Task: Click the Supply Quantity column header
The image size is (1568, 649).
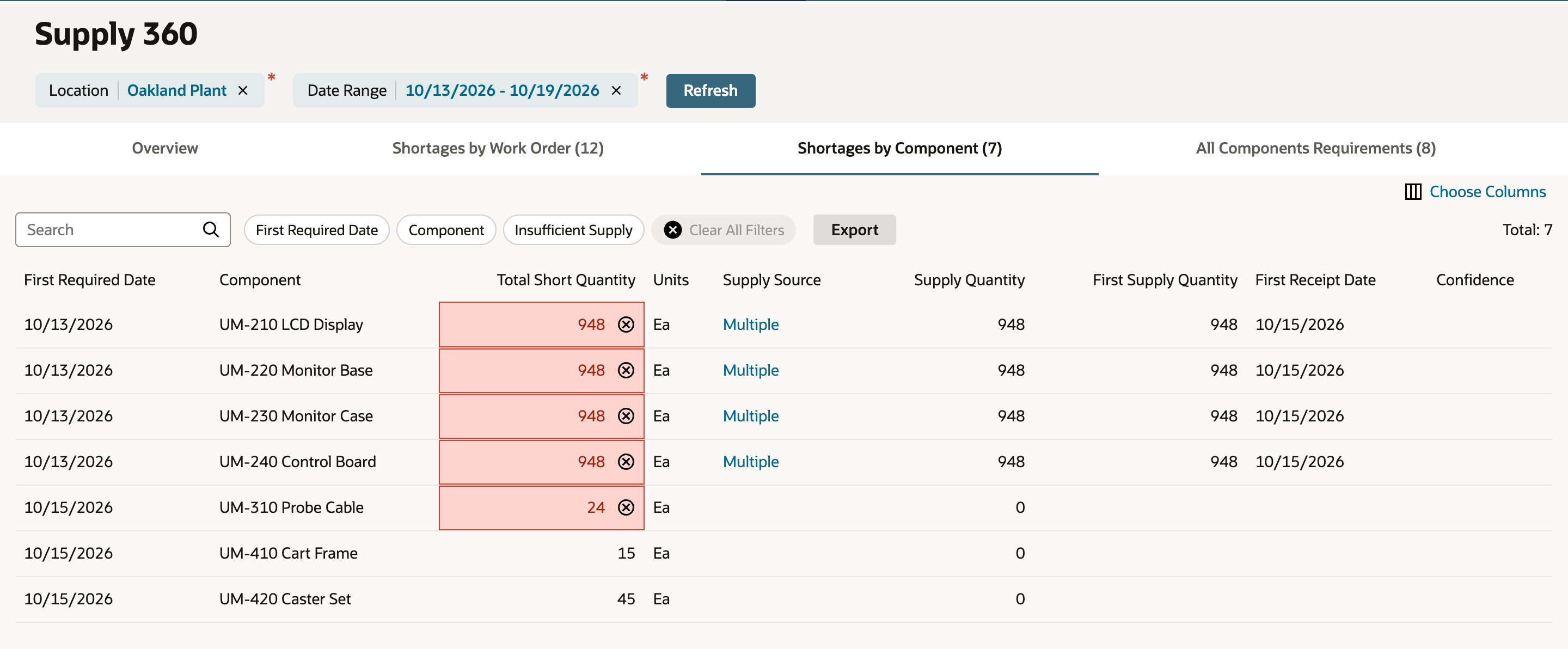Action: click(969, 280)
